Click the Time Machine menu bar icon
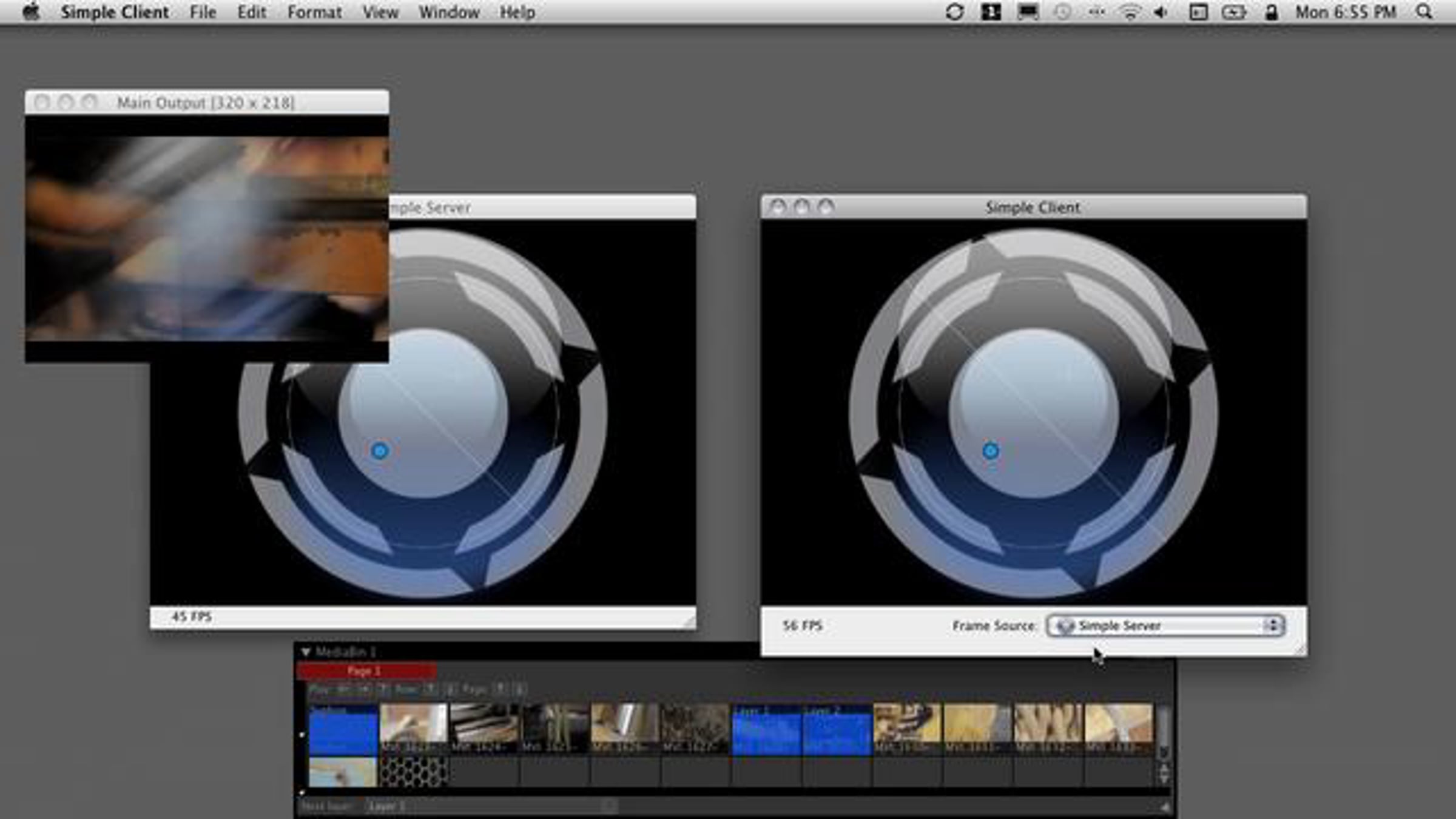The width and height of the screenshot is (1456, 819). (1062, 12)
